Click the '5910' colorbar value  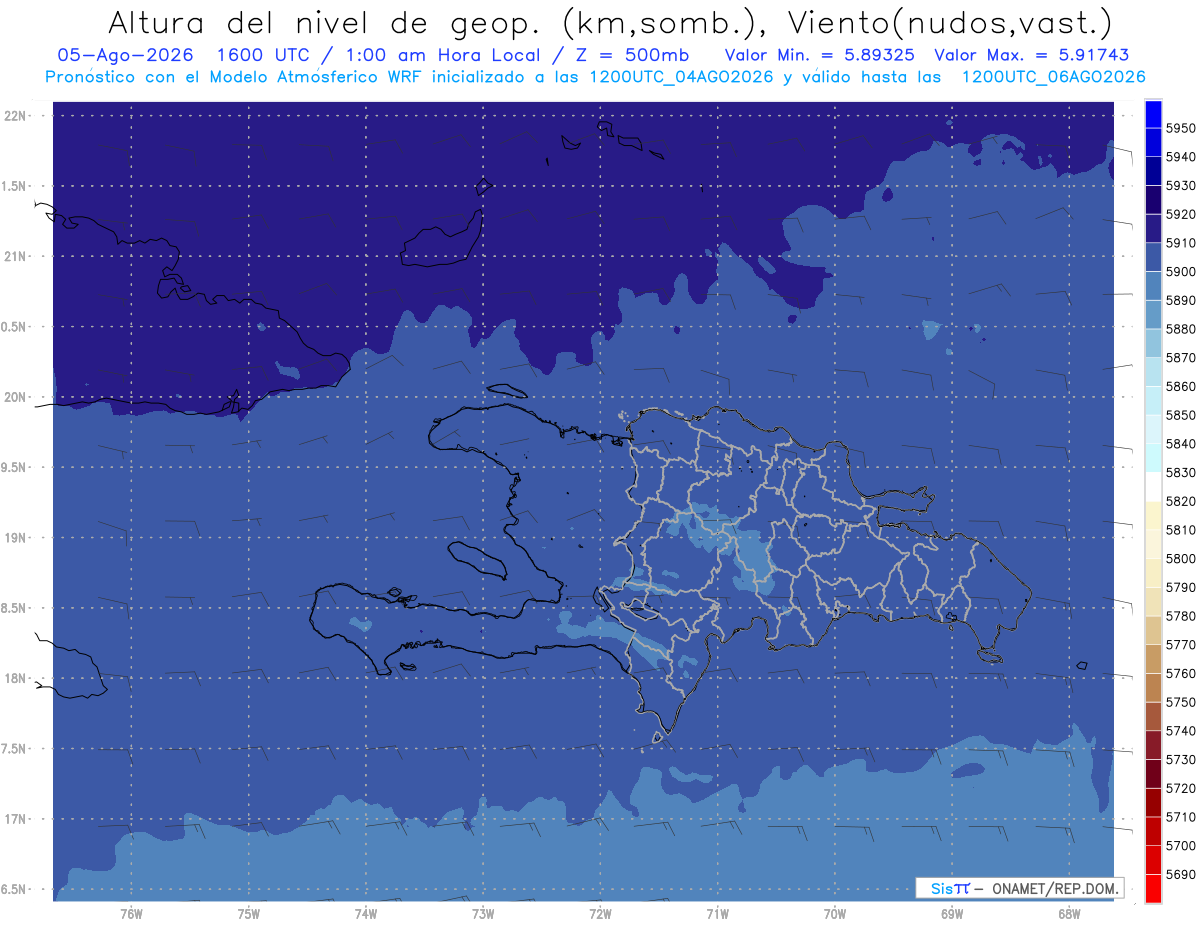pyautogui.click(x=1181, y=243)
